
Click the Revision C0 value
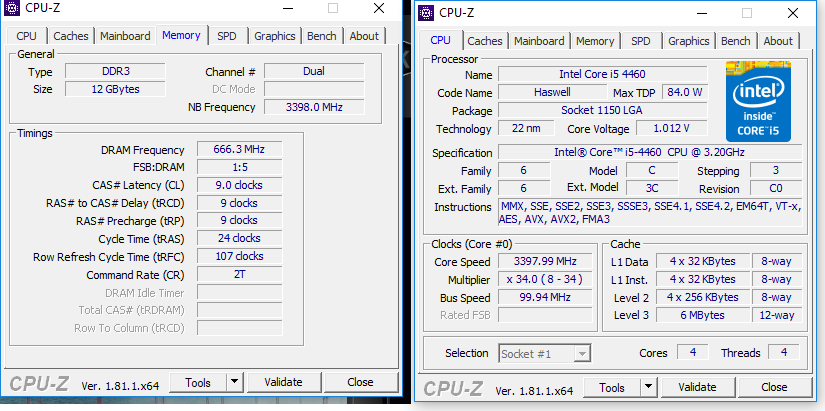[x=776, y=188]
